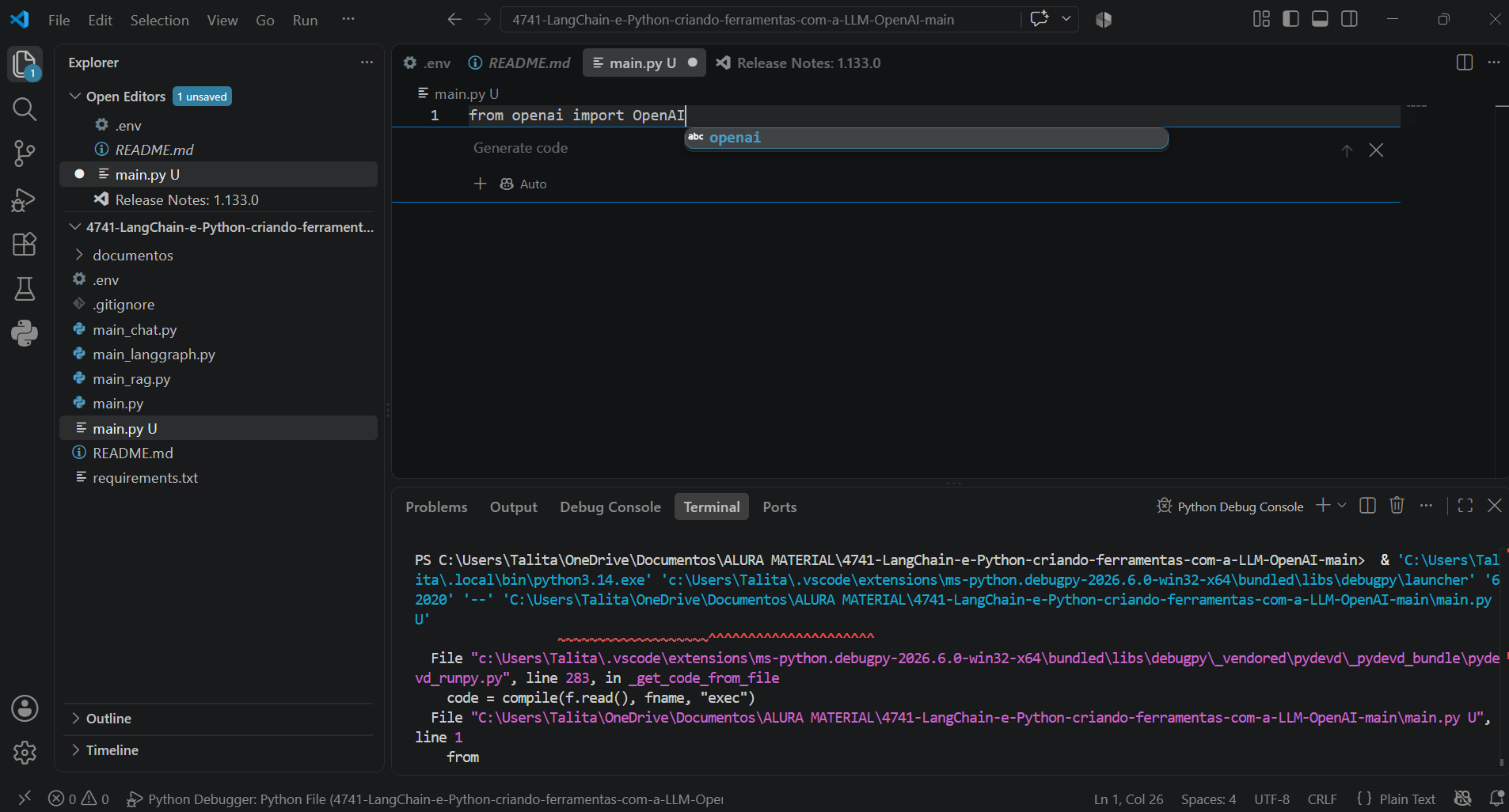
Task: Open requirements.txt in the file tree
Action: (x=145, y=478)
